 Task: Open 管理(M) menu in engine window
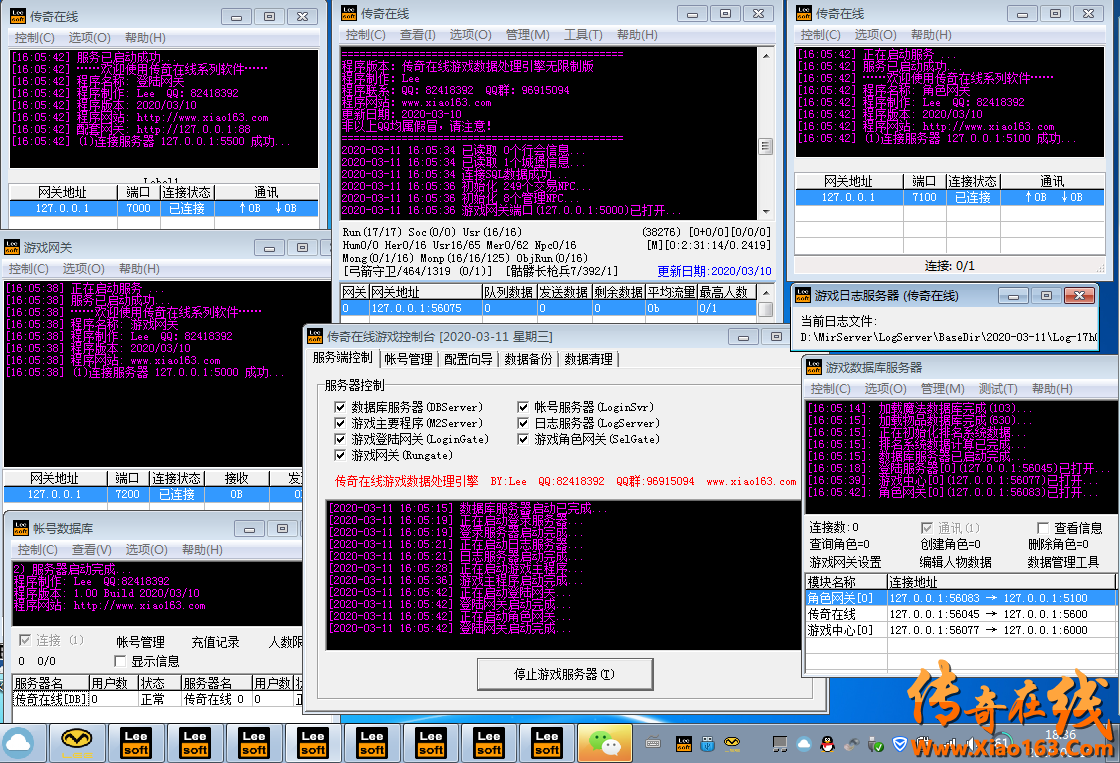(528, 34)
